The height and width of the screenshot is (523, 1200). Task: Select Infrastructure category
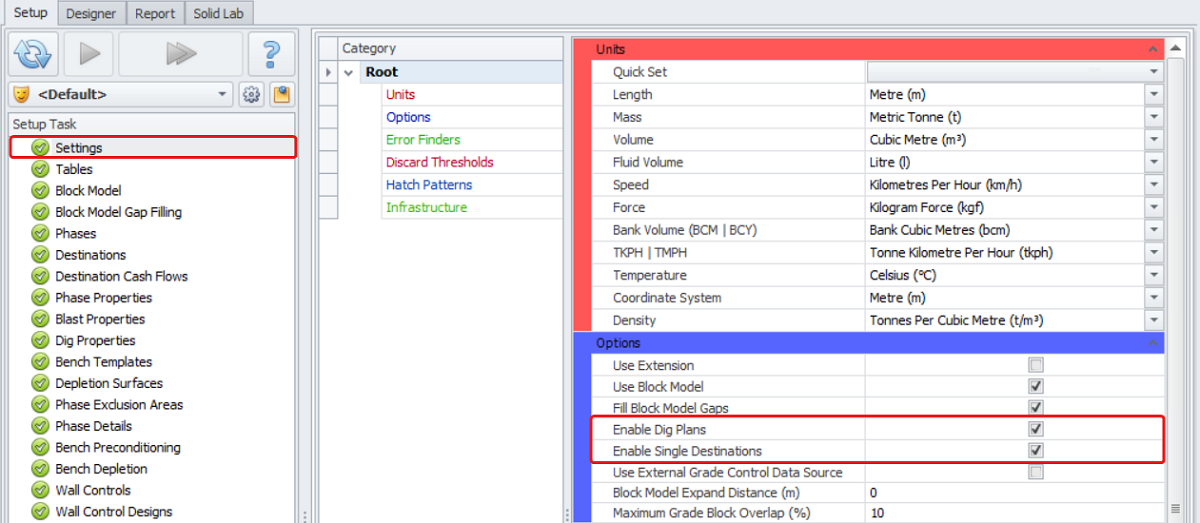[426, 207]
